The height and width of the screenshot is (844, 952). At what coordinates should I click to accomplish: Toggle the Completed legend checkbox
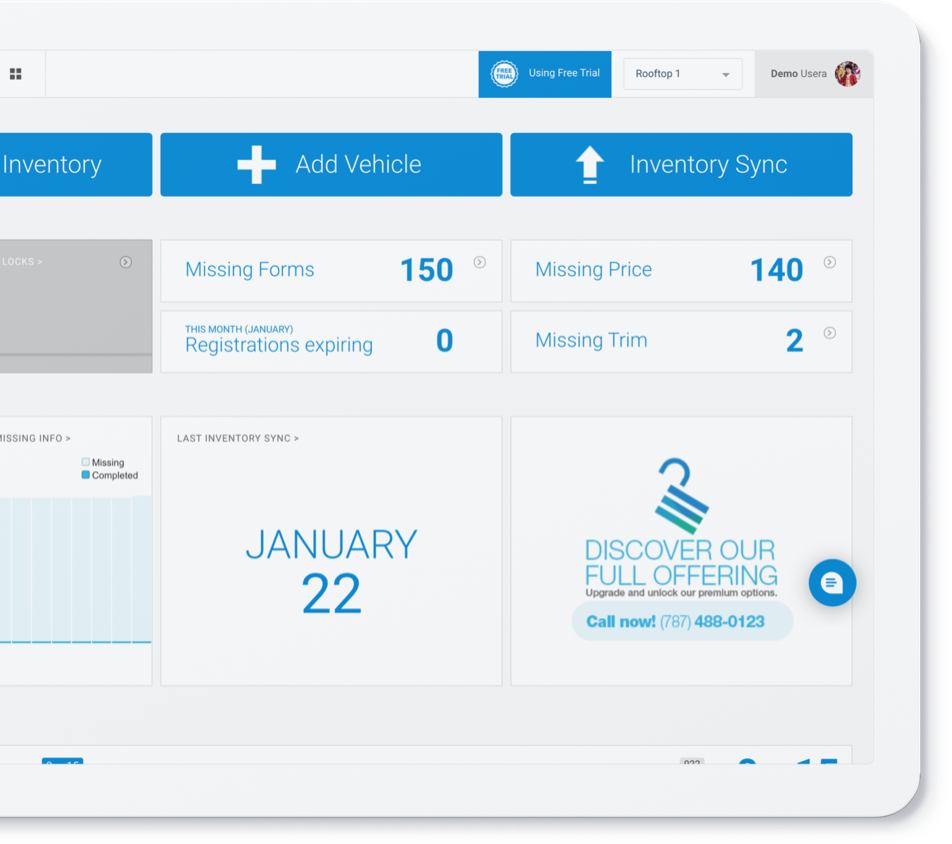coord(86,475)
